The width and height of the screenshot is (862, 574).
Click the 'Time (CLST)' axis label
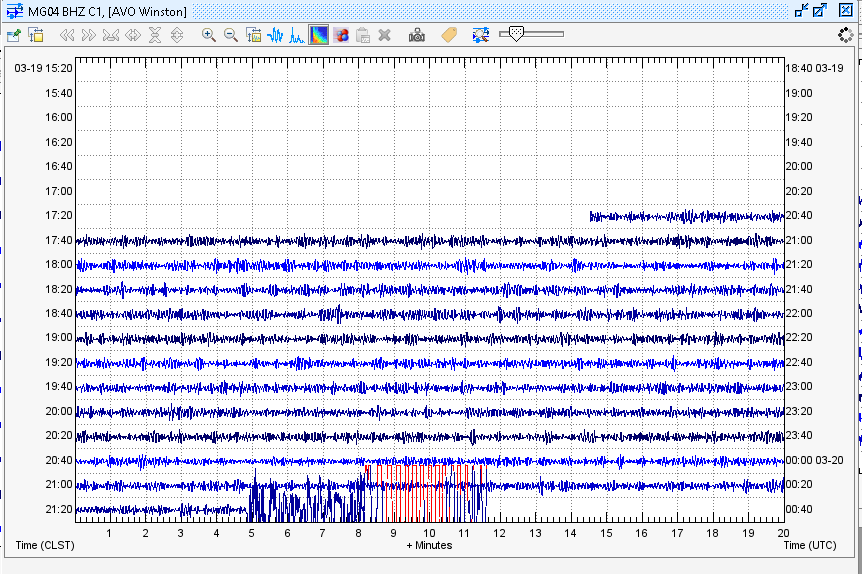(x=45, y=545)
